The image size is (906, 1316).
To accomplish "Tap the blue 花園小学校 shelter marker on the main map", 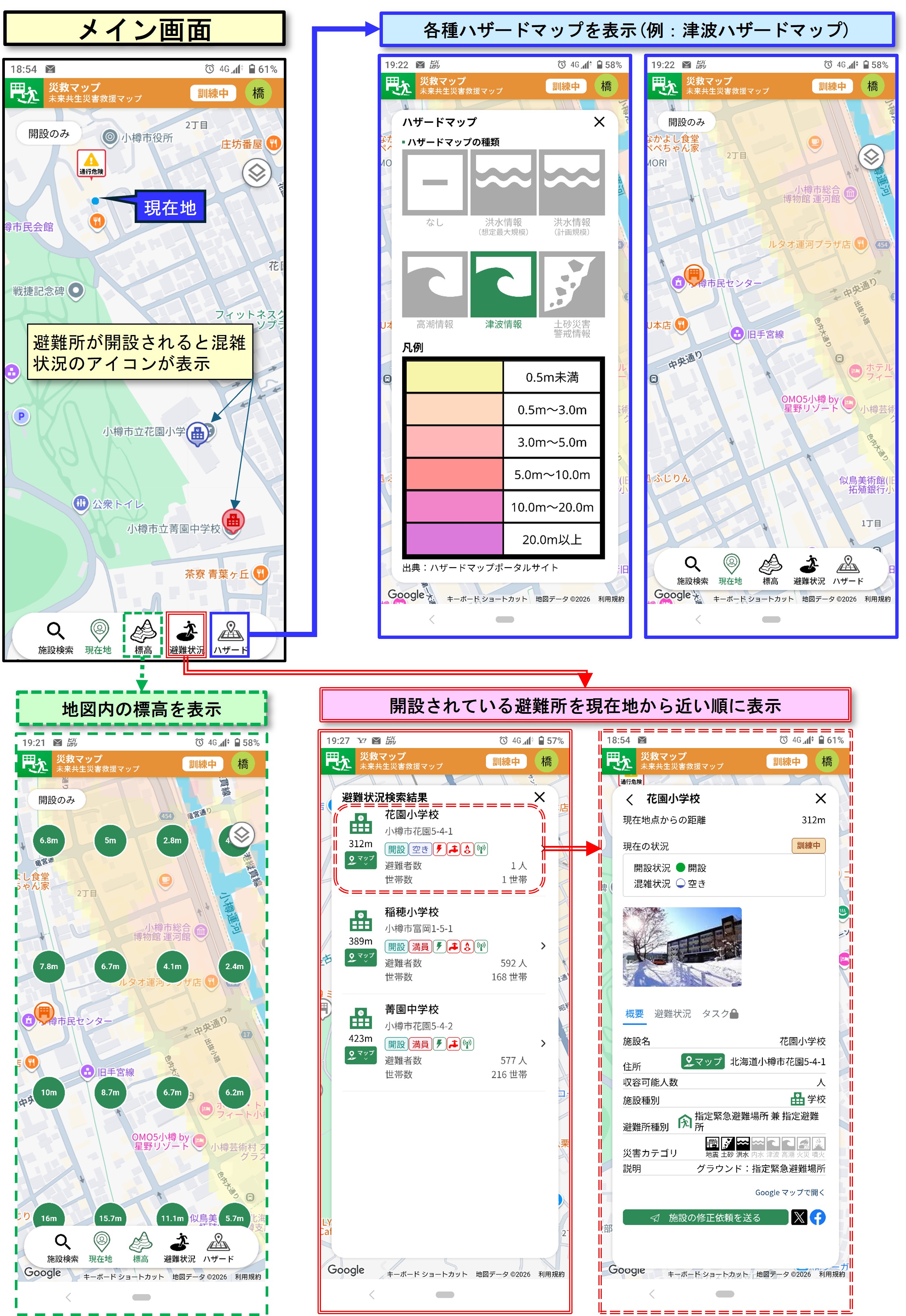I will (197, 434).
